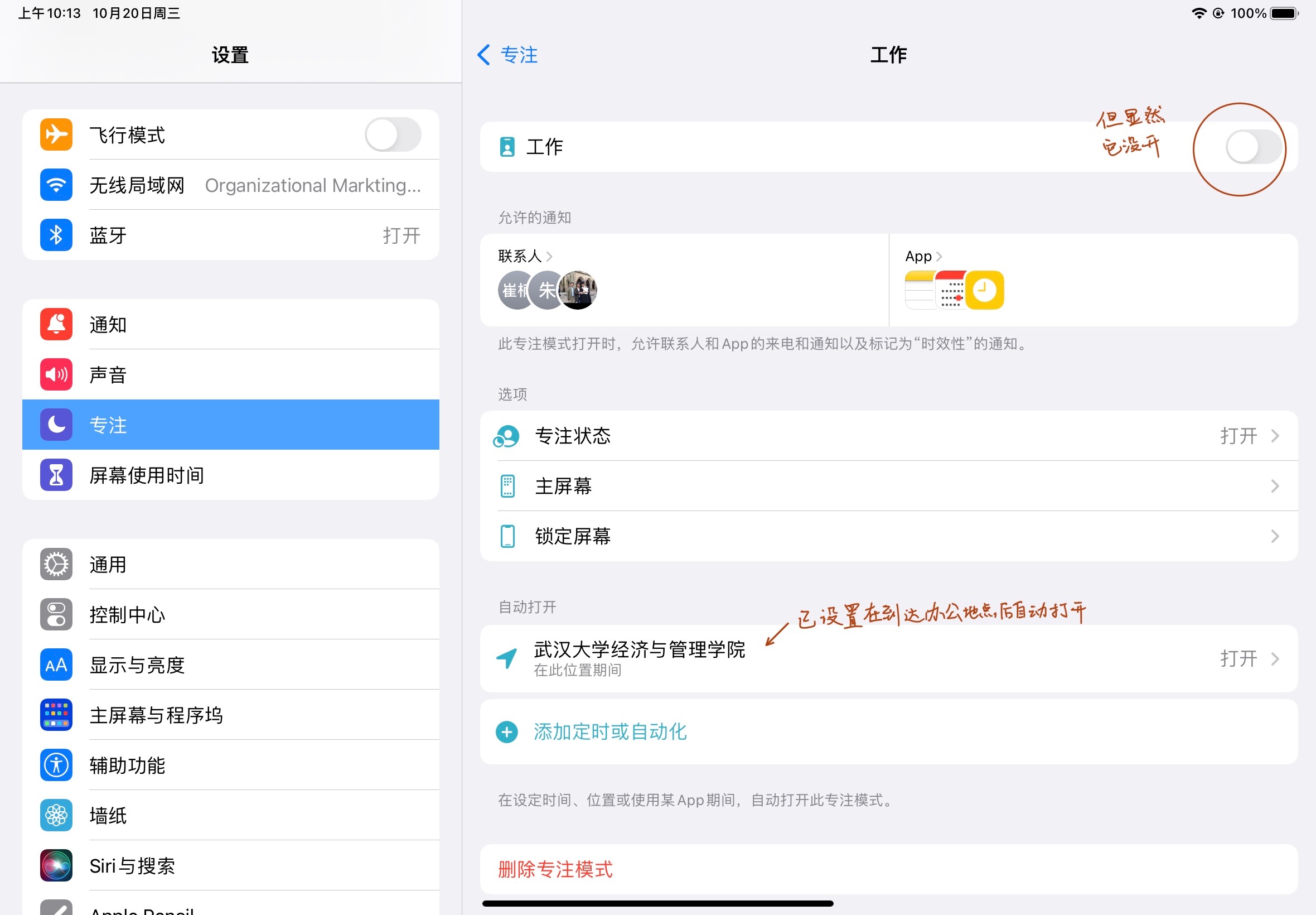Tap the Clock app icon in allowed apps
Screen dimensions: 1316x915
point(984,290)
